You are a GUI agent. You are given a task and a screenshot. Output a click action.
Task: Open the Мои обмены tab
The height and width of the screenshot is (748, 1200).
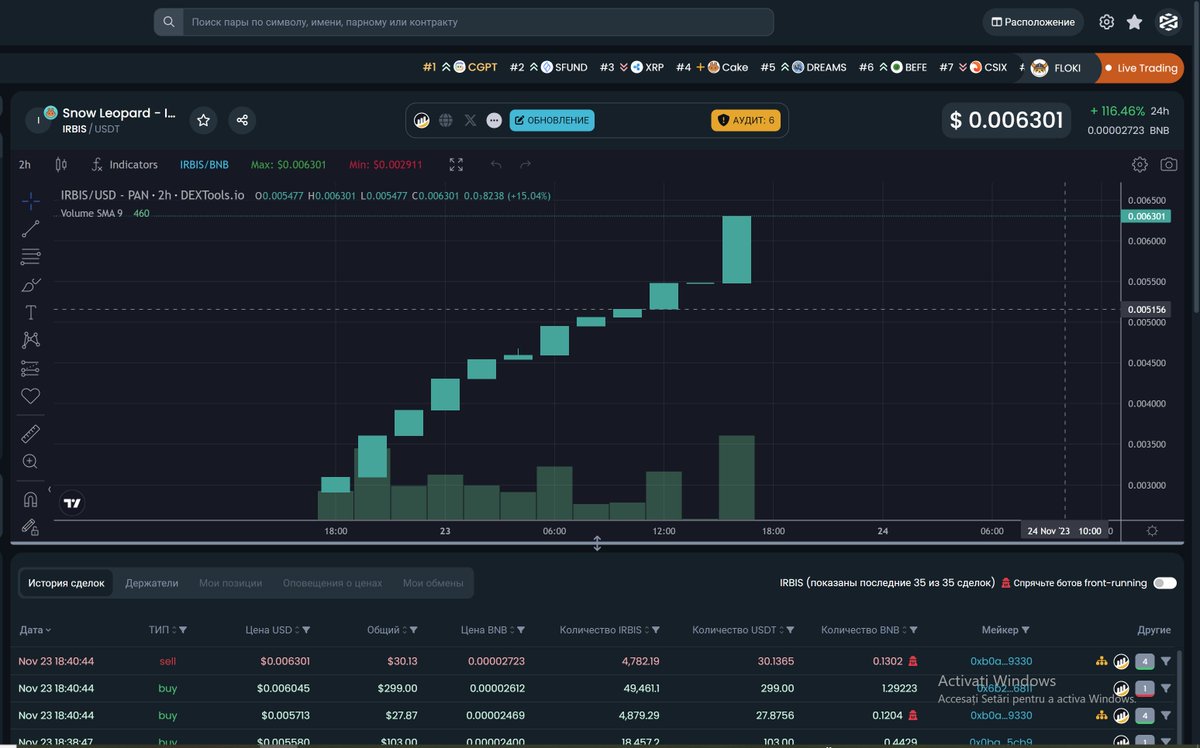click(x=433, y=583)
